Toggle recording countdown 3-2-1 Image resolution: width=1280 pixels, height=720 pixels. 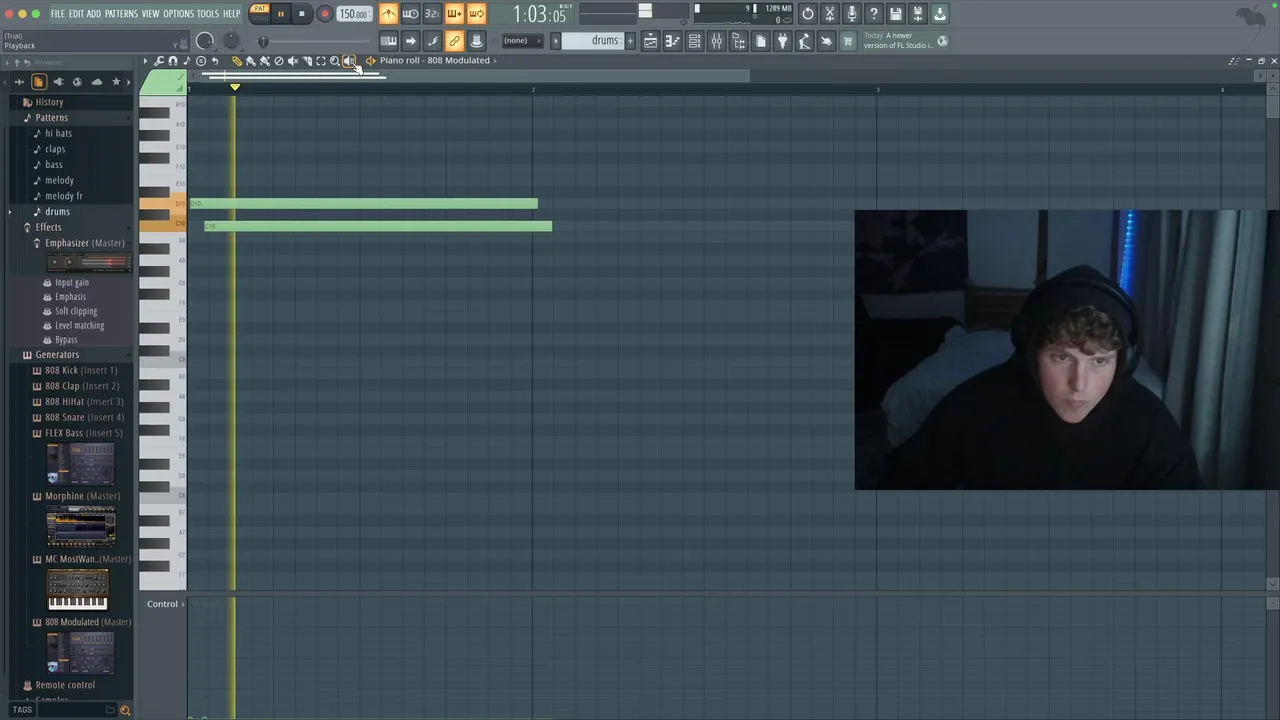(x=432, y=14)
